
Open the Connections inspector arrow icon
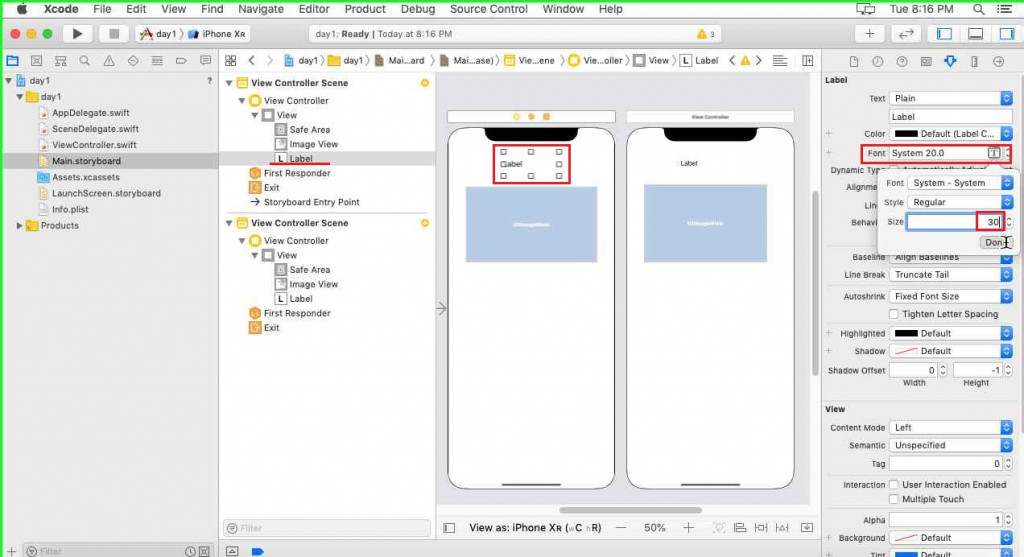pyautogui.click(x=999, y=61)
